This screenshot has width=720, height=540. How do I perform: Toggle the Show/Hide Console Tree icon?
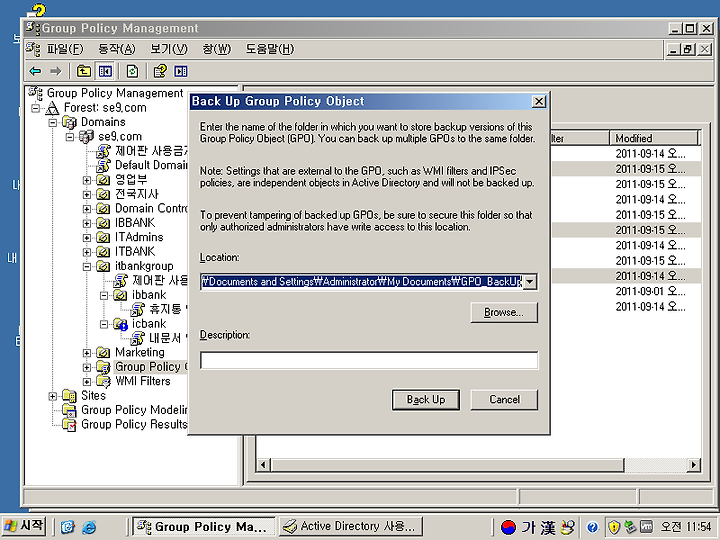pos(105,71)
